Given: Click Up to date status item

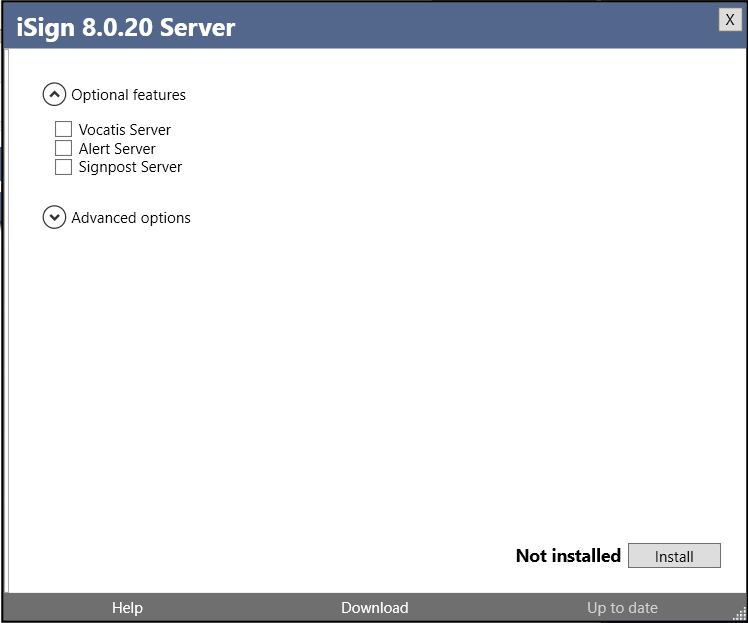Looking at the screenshot, I should [622, 608].
